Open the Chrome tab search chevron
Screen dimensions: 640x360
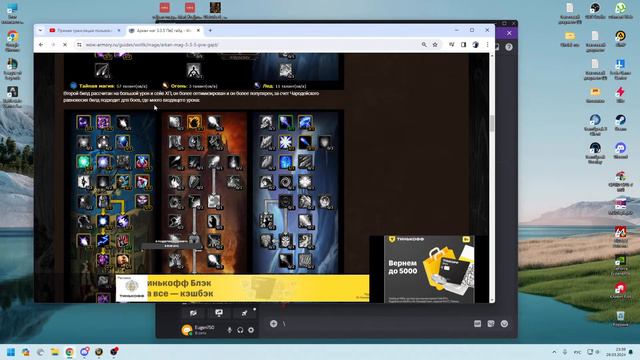tap(40, 30)
